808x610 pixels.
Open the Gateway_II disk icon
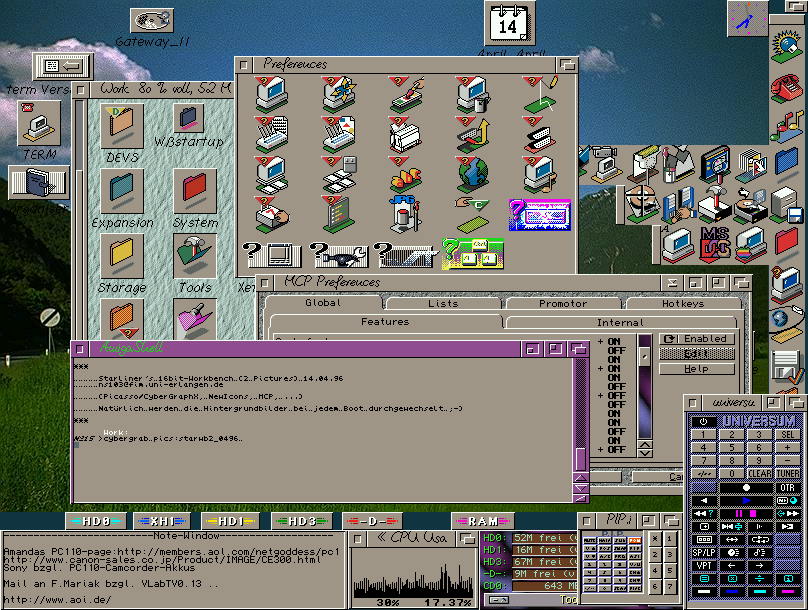coord(152,20)
